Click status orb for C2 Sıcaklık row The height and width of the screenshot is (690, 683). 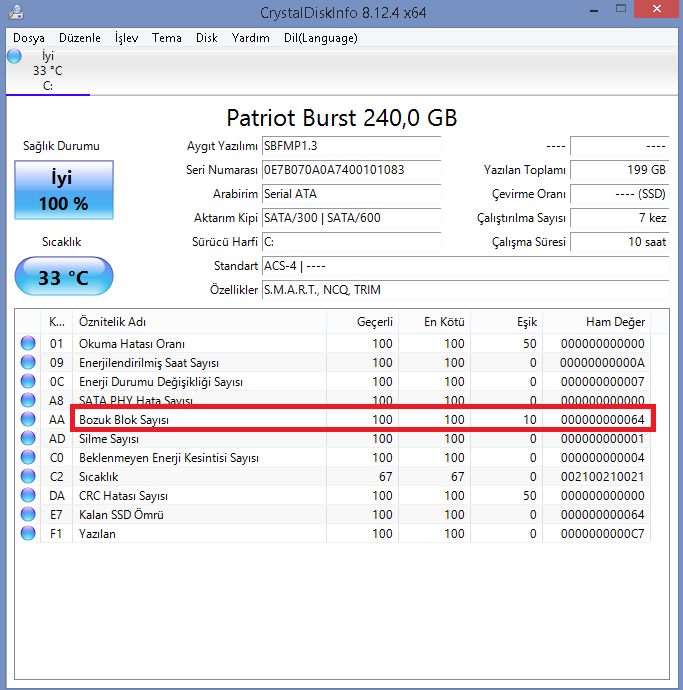point(28,476)
